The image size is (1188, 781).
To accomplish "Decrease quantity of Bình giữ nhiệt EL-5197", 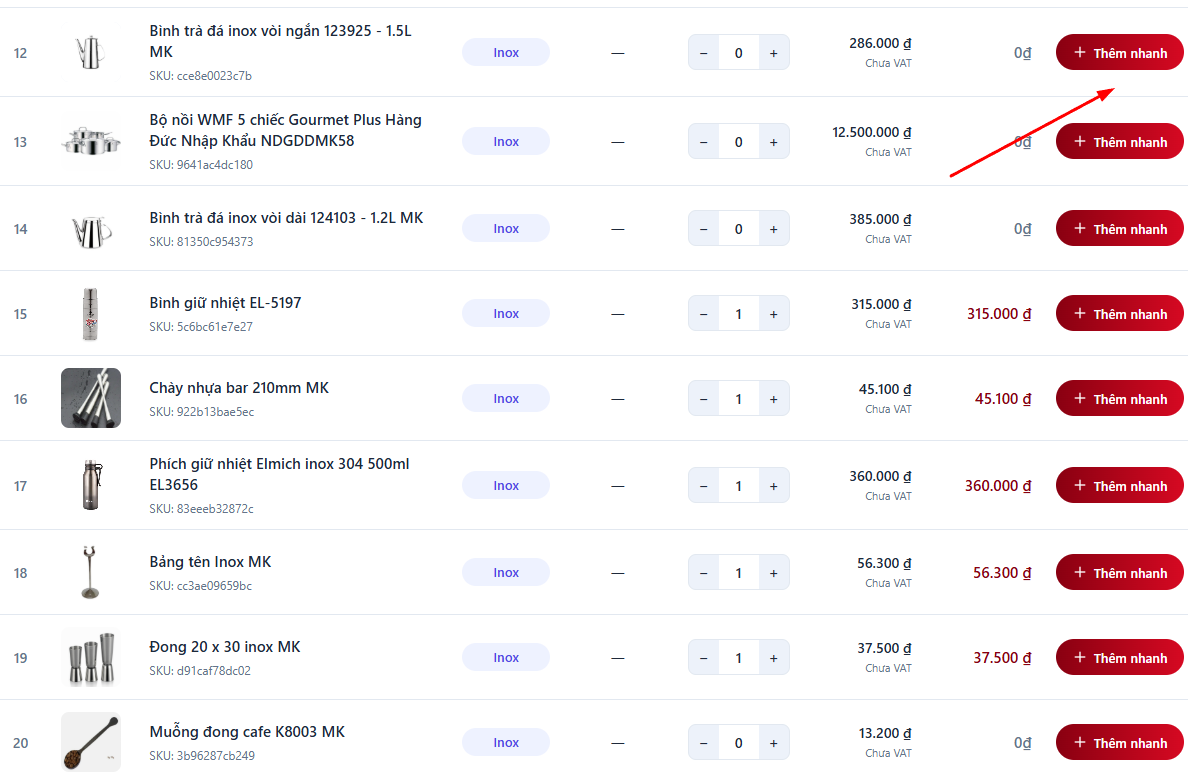I will click(x=703, y=314).
